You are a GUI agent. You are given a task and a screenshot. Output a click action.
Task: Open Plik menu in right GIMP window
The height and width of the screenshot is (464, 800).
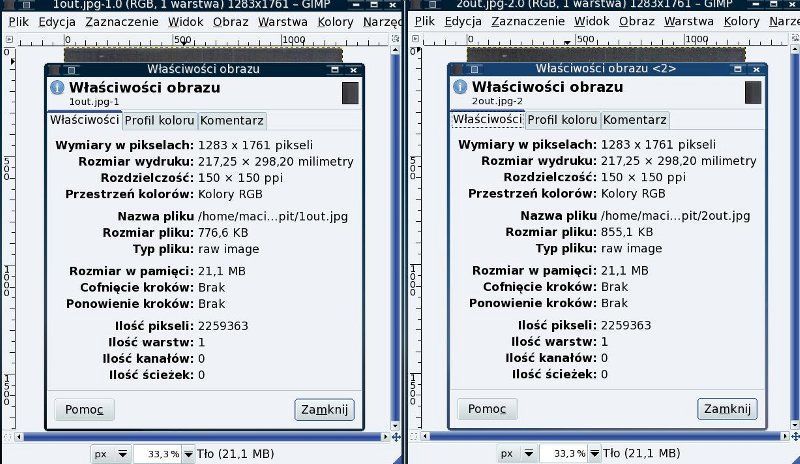(x=424, y=21)
